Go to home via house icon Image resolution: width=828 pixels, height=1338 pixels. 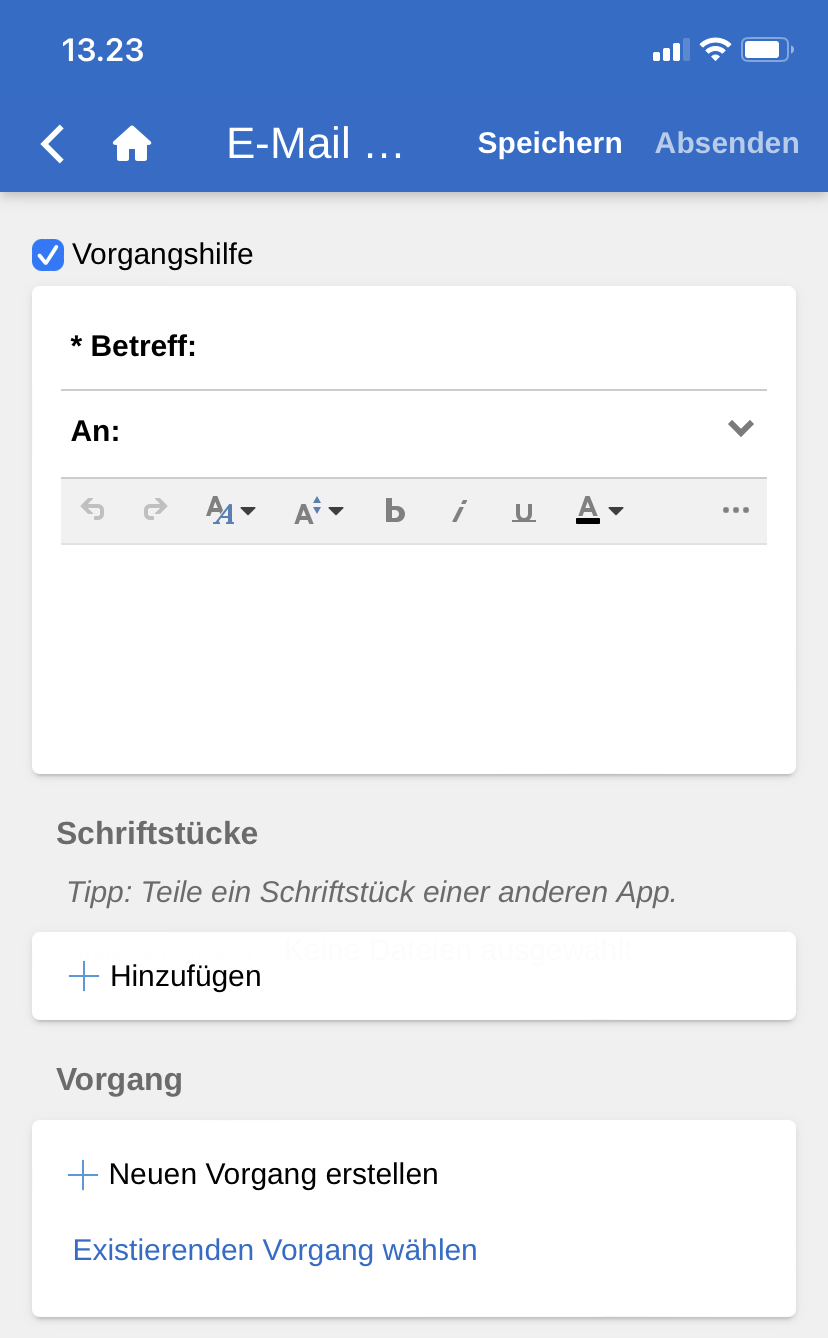click(x=131, y=144)
